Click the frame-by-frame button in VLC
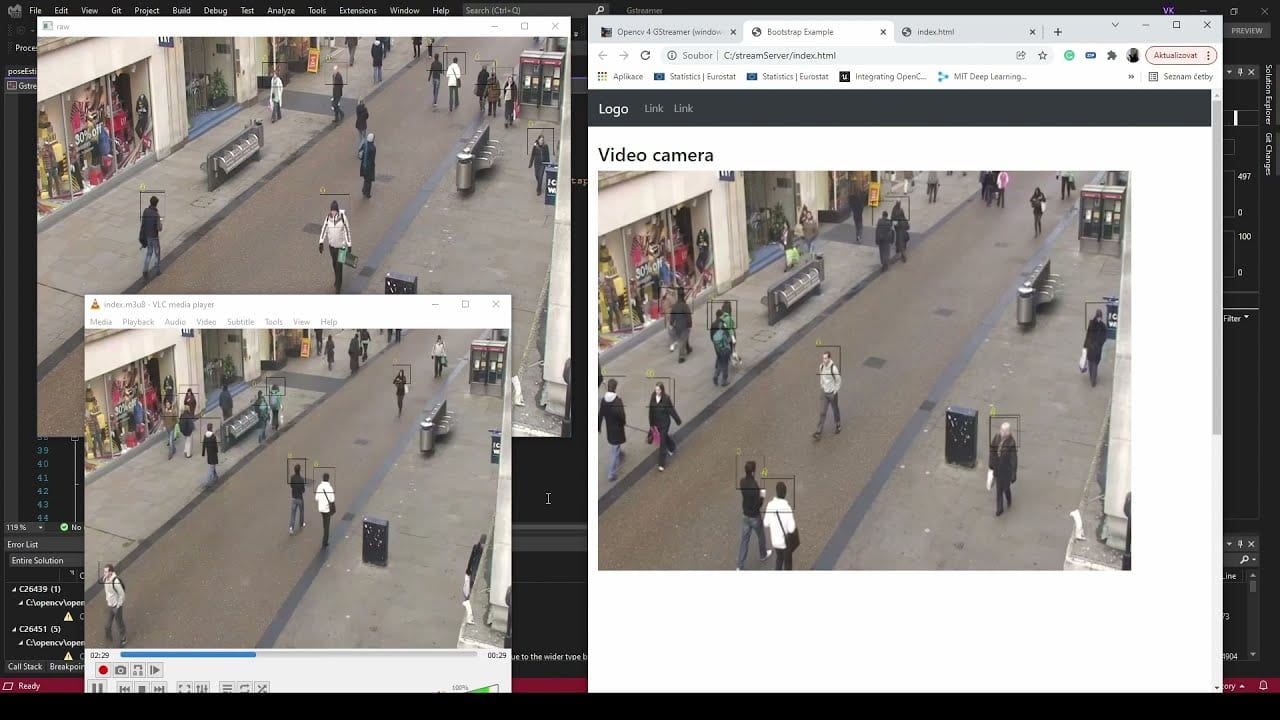Viewport: 1280px width, 720px height. click(x=155, y=670)
